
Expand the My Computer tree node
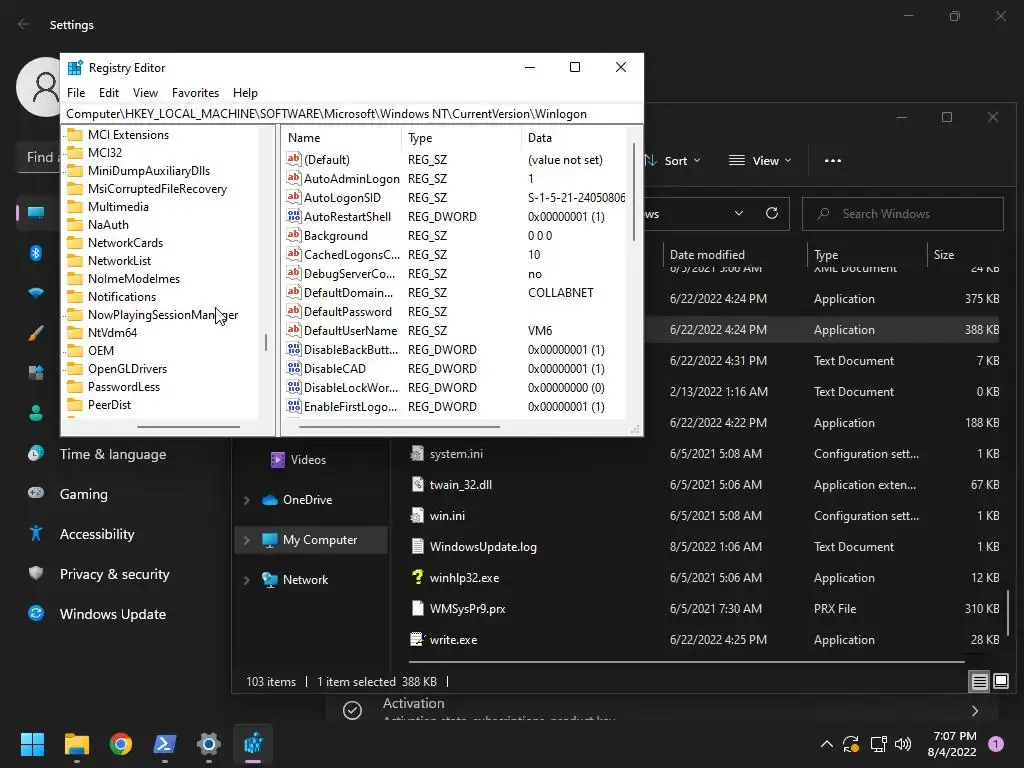coord(247,540)
